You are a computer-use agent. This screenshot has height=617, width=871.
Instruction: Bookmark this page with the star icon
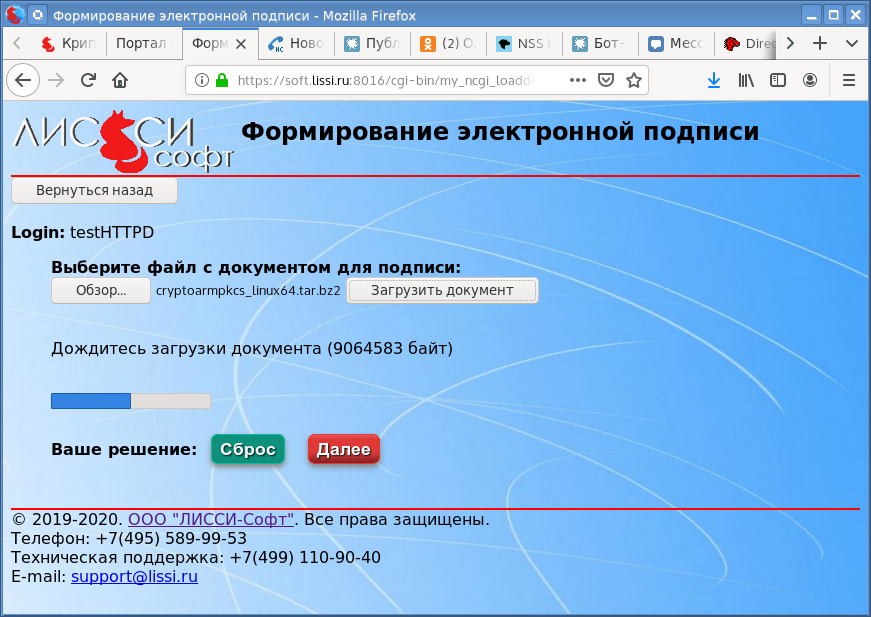click(633, 80)
